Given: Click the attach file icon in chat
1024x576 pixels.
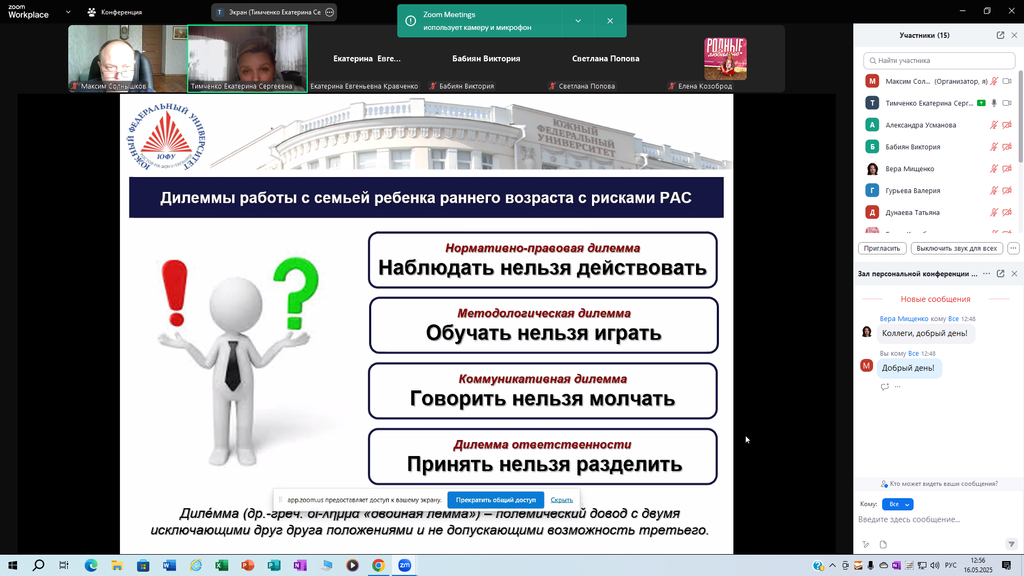Looking at the screenshot, I should 883,544.
